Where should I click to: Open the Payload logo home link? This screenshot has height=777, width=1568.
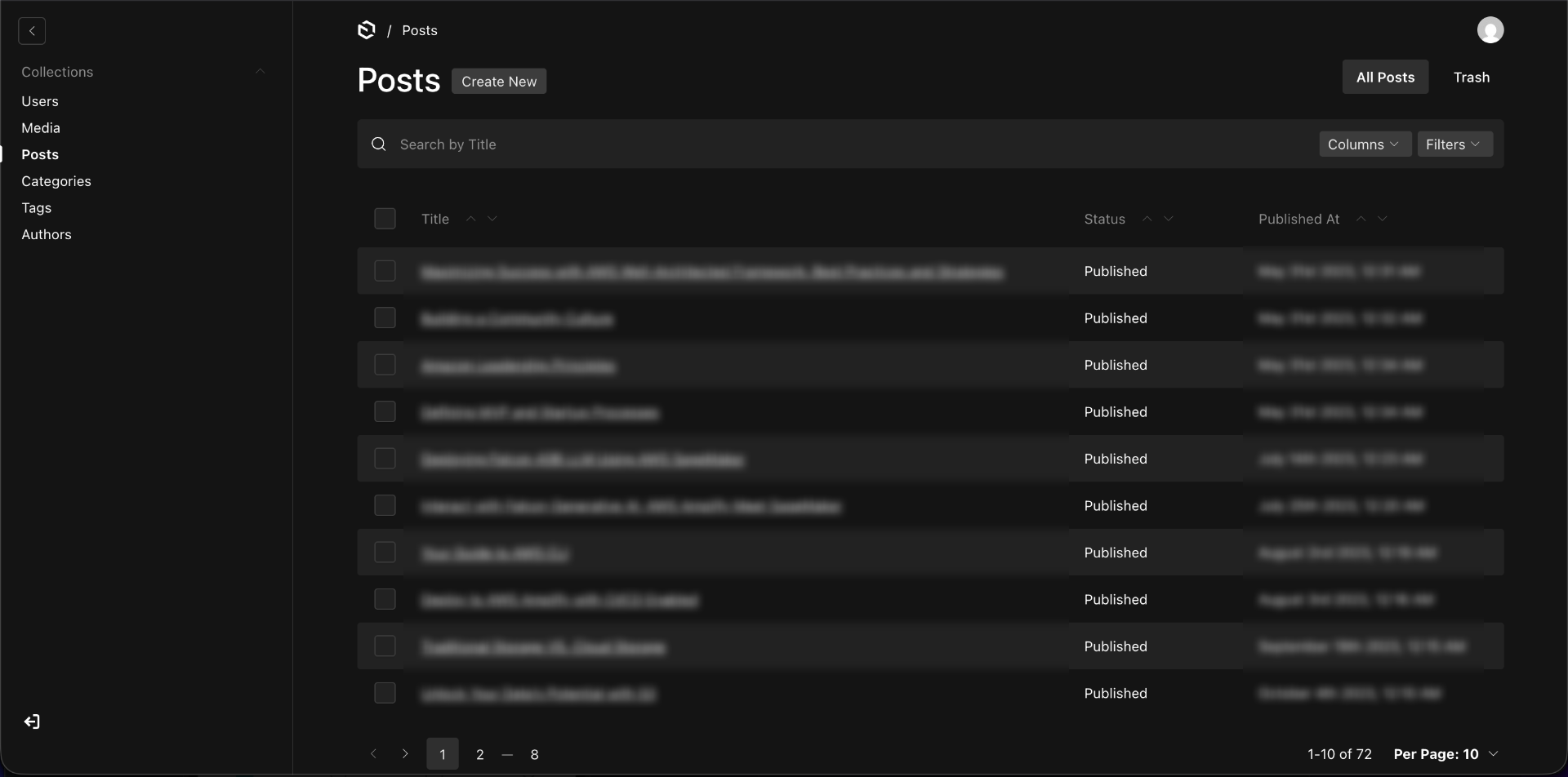[367, 30]
